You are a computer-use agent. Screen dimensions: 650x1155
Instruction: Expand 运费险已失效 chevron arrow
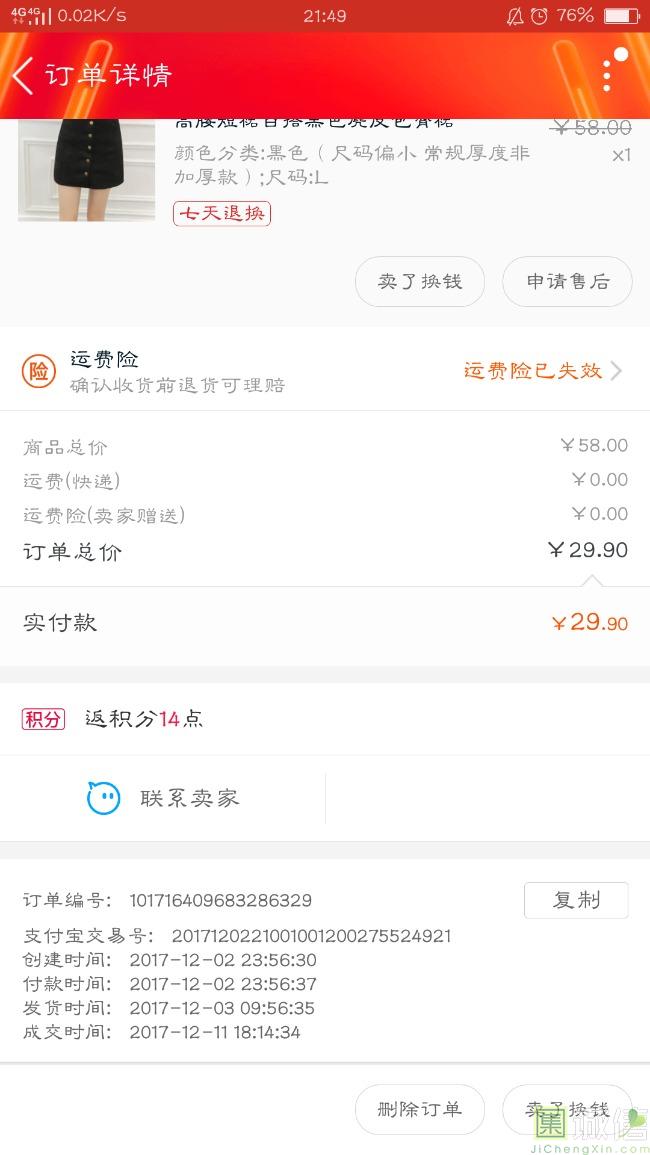point(616,371)
